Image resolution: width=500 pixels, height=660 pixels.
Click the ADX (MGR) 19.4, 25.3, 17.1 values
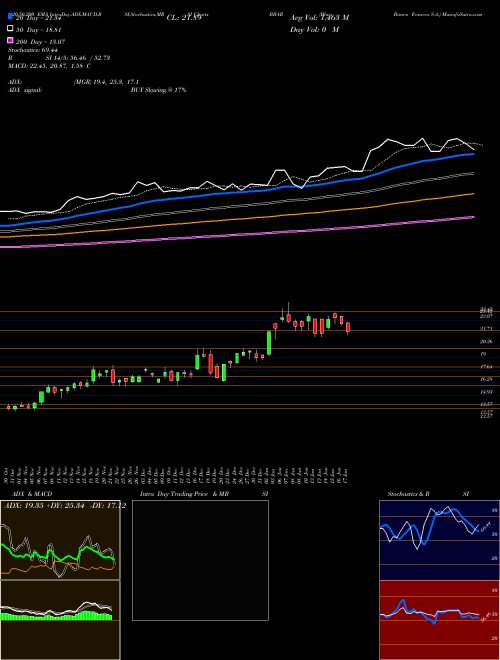tap(106, 82)
